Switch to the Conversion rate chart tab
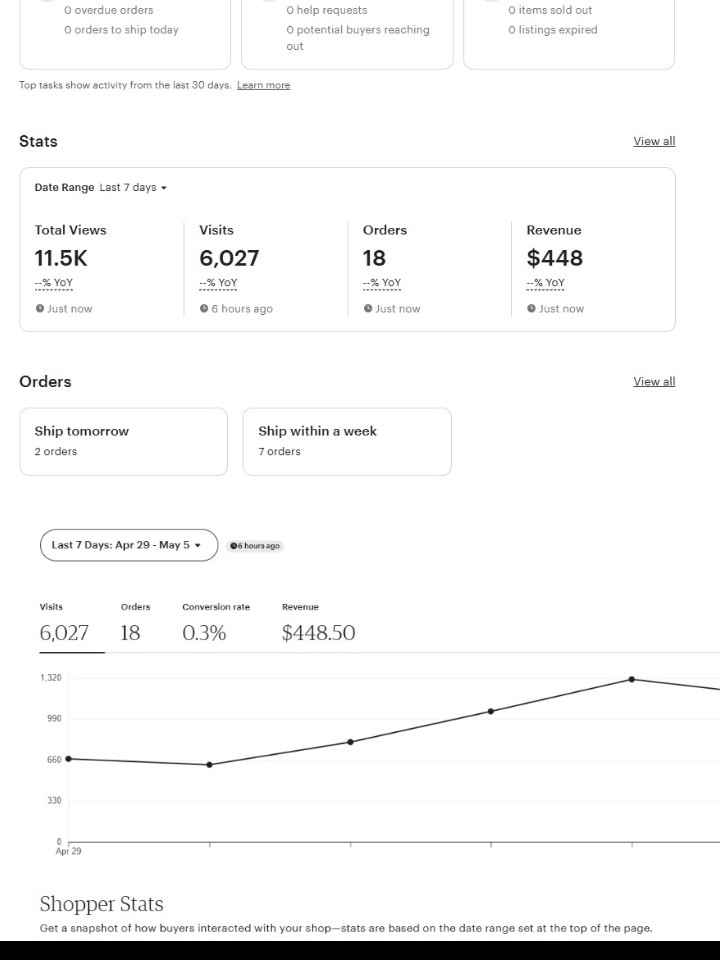720x960 pixels. [x=216, y=625]
